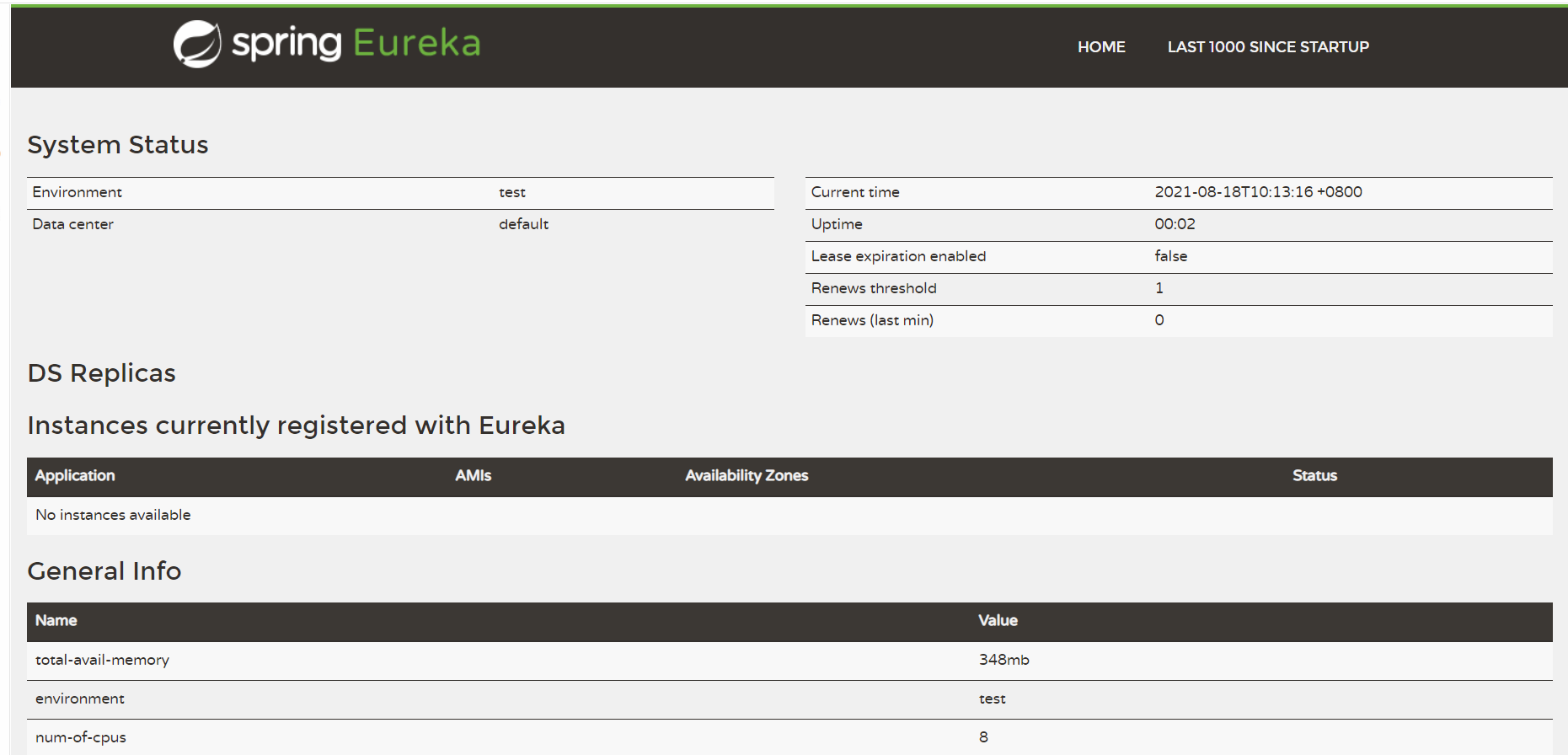The height and width of the screenshot is (755, 1568).
Task: Select the 'false' lease expiration value
Action: (x=1170, y=256)
